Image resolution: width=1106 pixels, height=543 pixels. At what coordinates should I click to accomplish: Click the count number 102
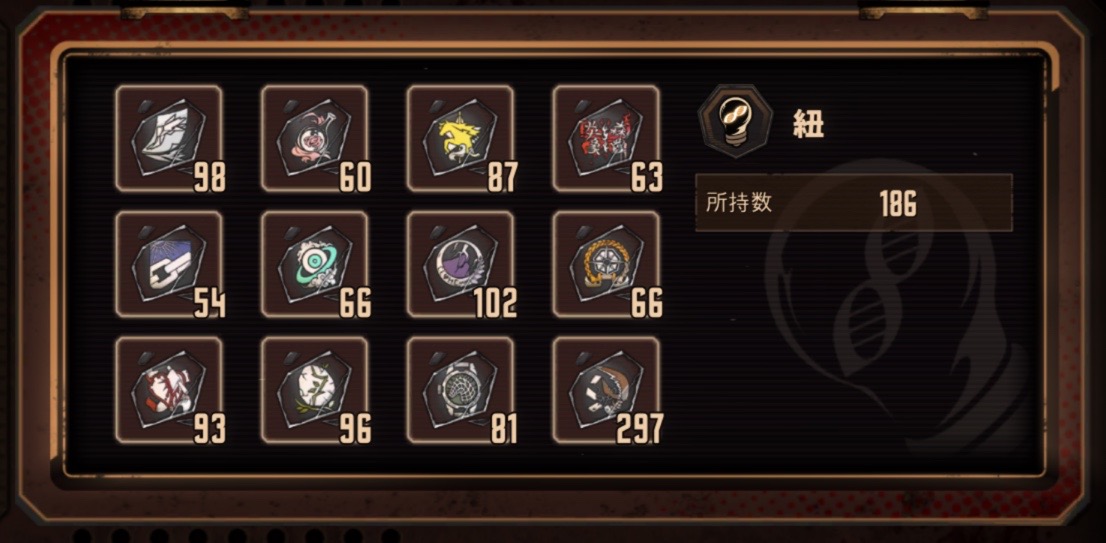tap(495, 303)
